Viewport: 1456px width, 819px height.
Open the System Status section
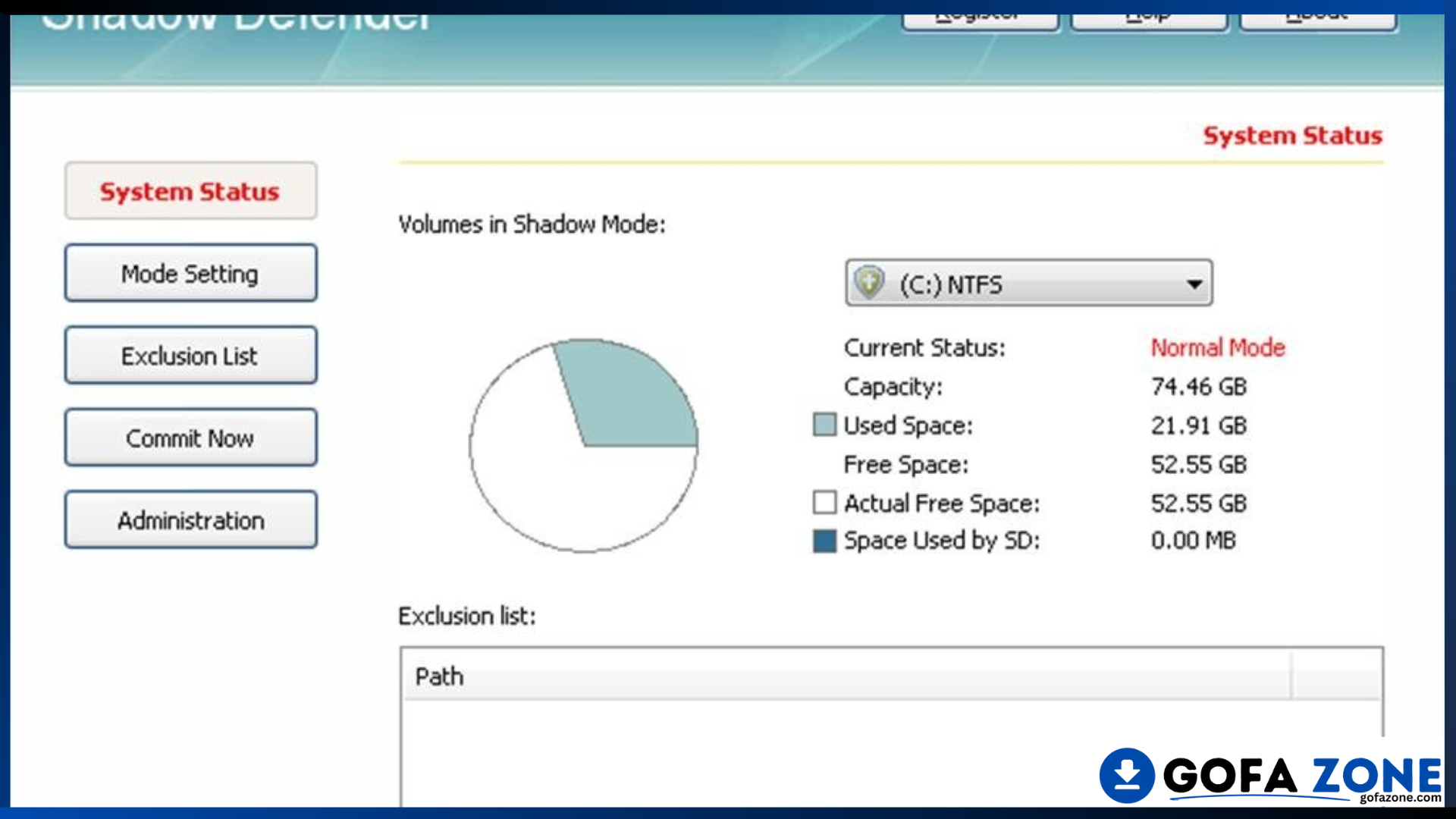click(x=190, y=191)
